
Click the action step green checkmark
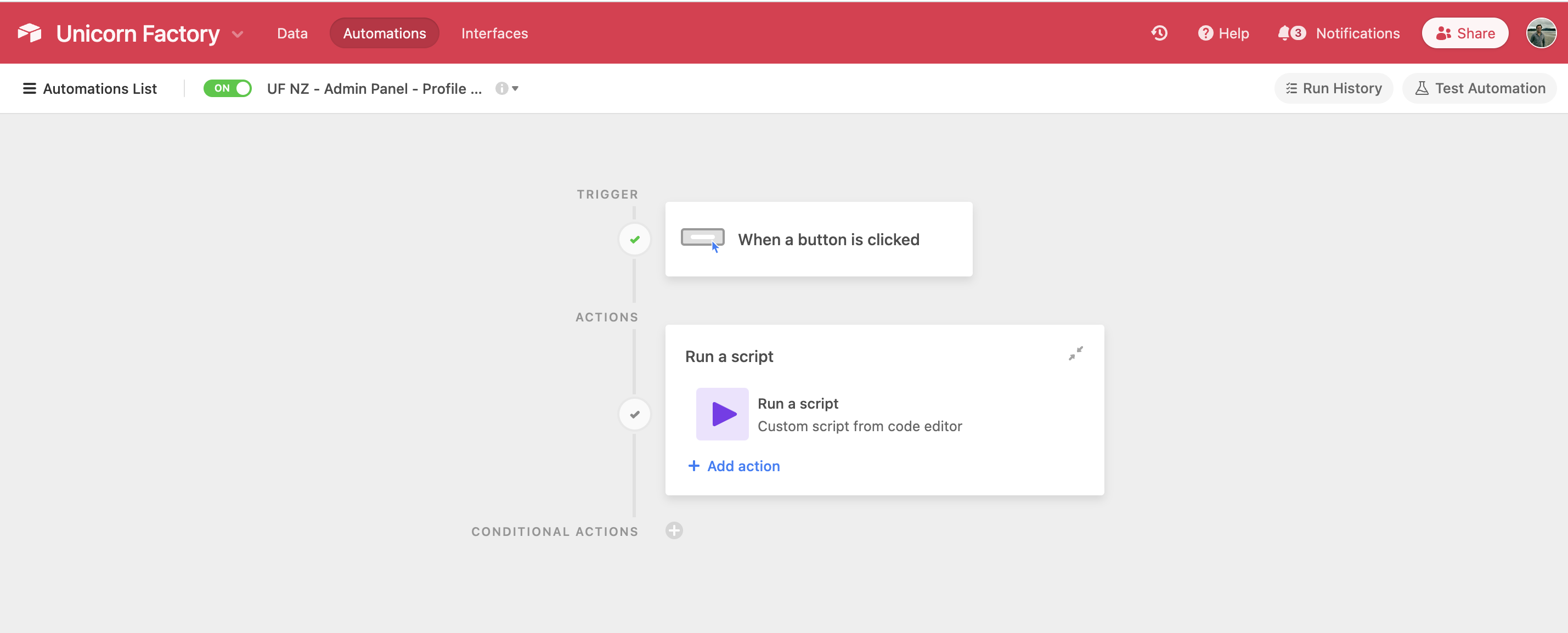pyautogui.click(x=634, y=414)
